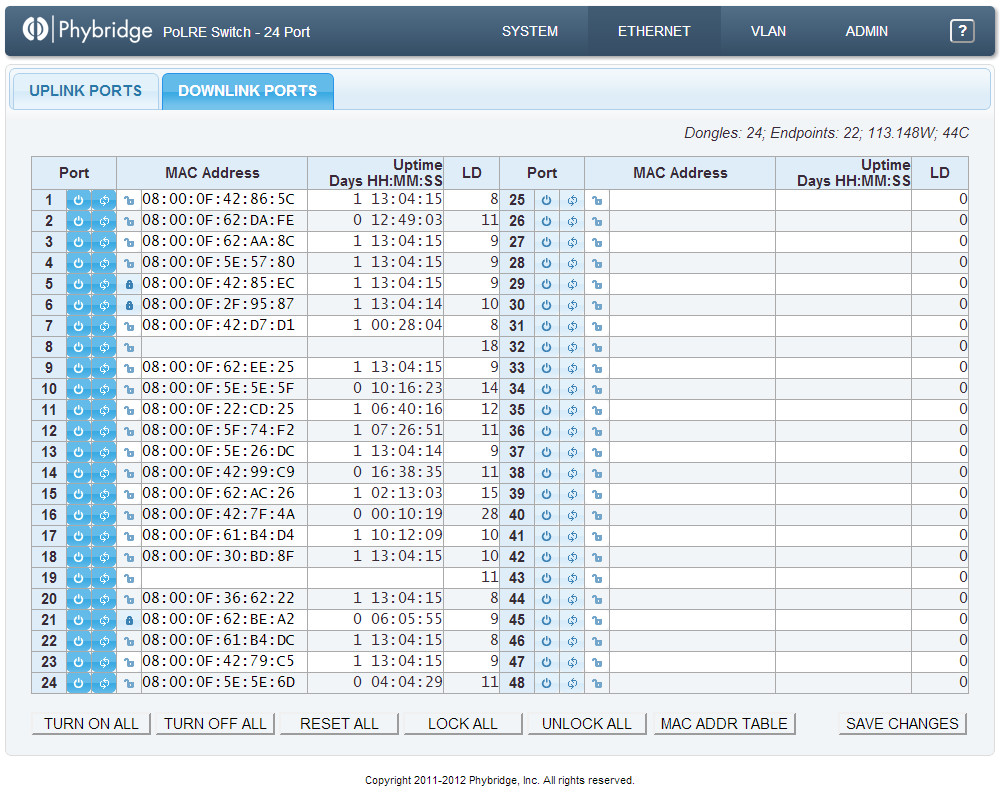Click the Phybridge logo
Screen dimensions: 1002x802
pos(88,29)
